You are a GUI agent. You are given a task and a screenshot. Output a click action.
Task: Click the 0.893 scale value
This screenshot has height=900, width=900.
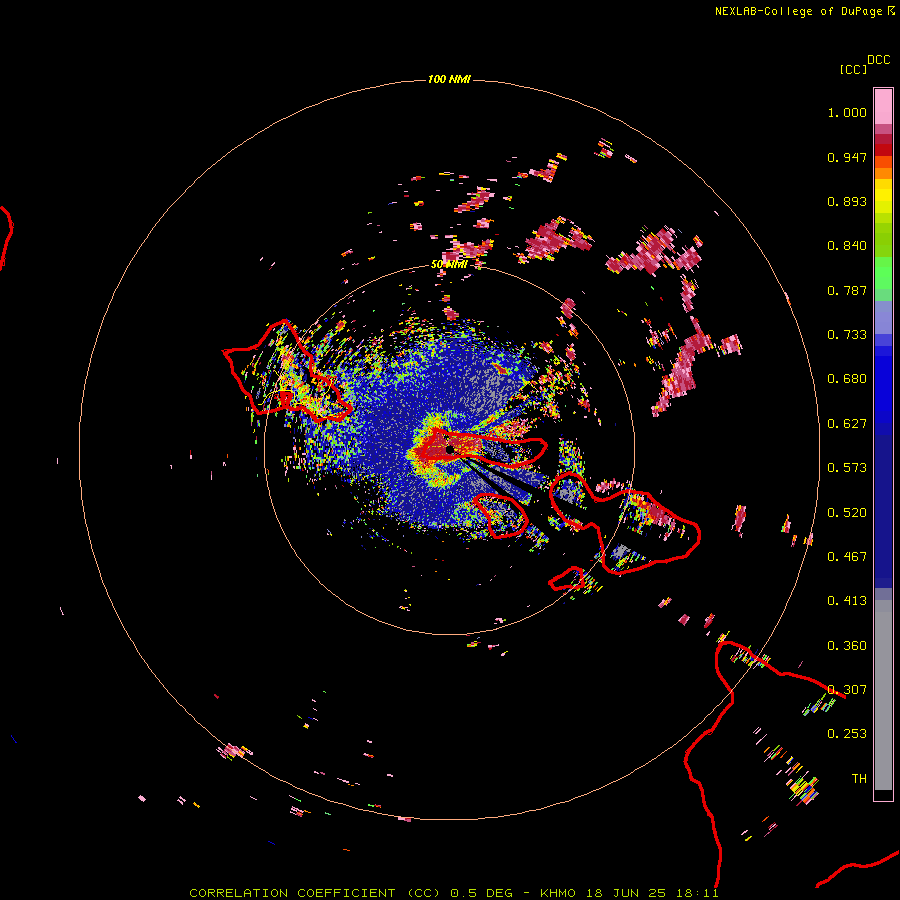pos(847,201)
